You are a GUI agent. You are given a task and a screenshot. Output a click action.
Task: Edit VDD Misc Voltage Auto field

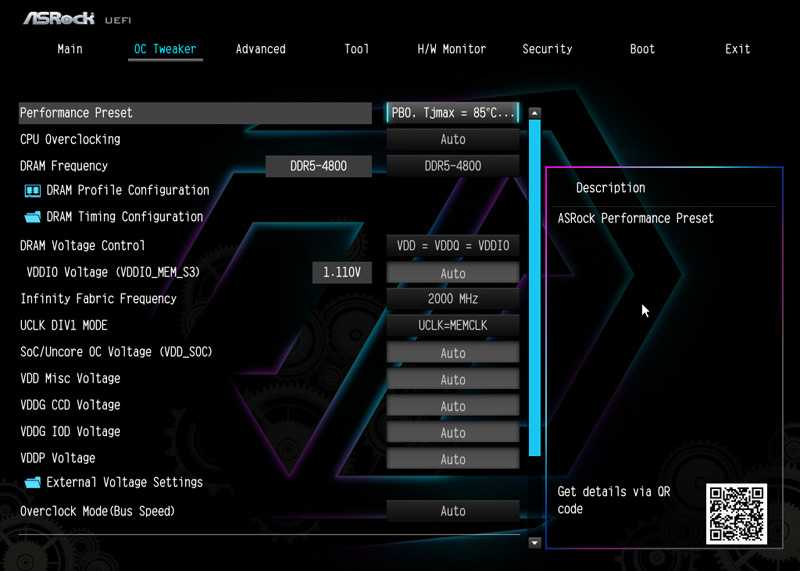tap(453, 379)
